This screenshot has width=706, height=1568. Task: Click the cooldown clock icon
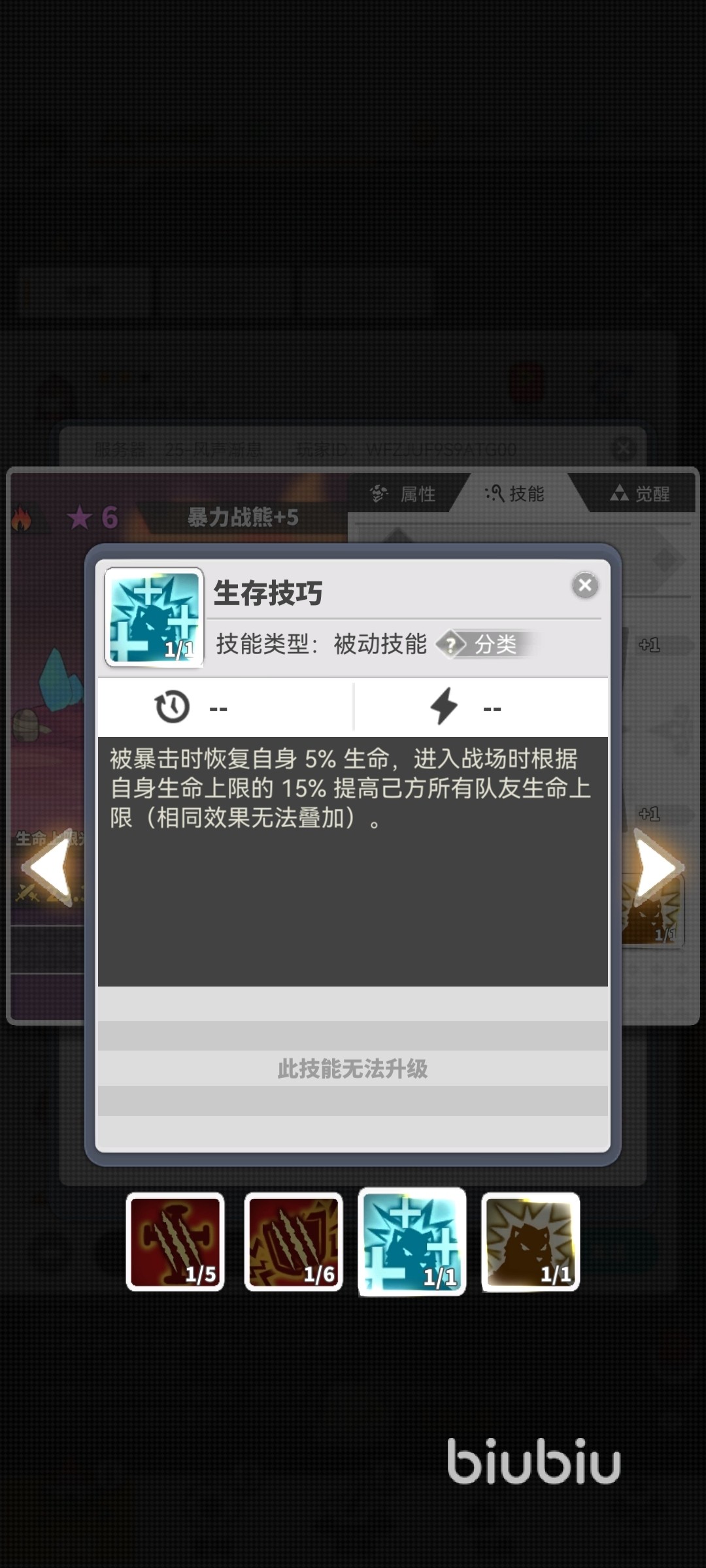tap(172, 707)
